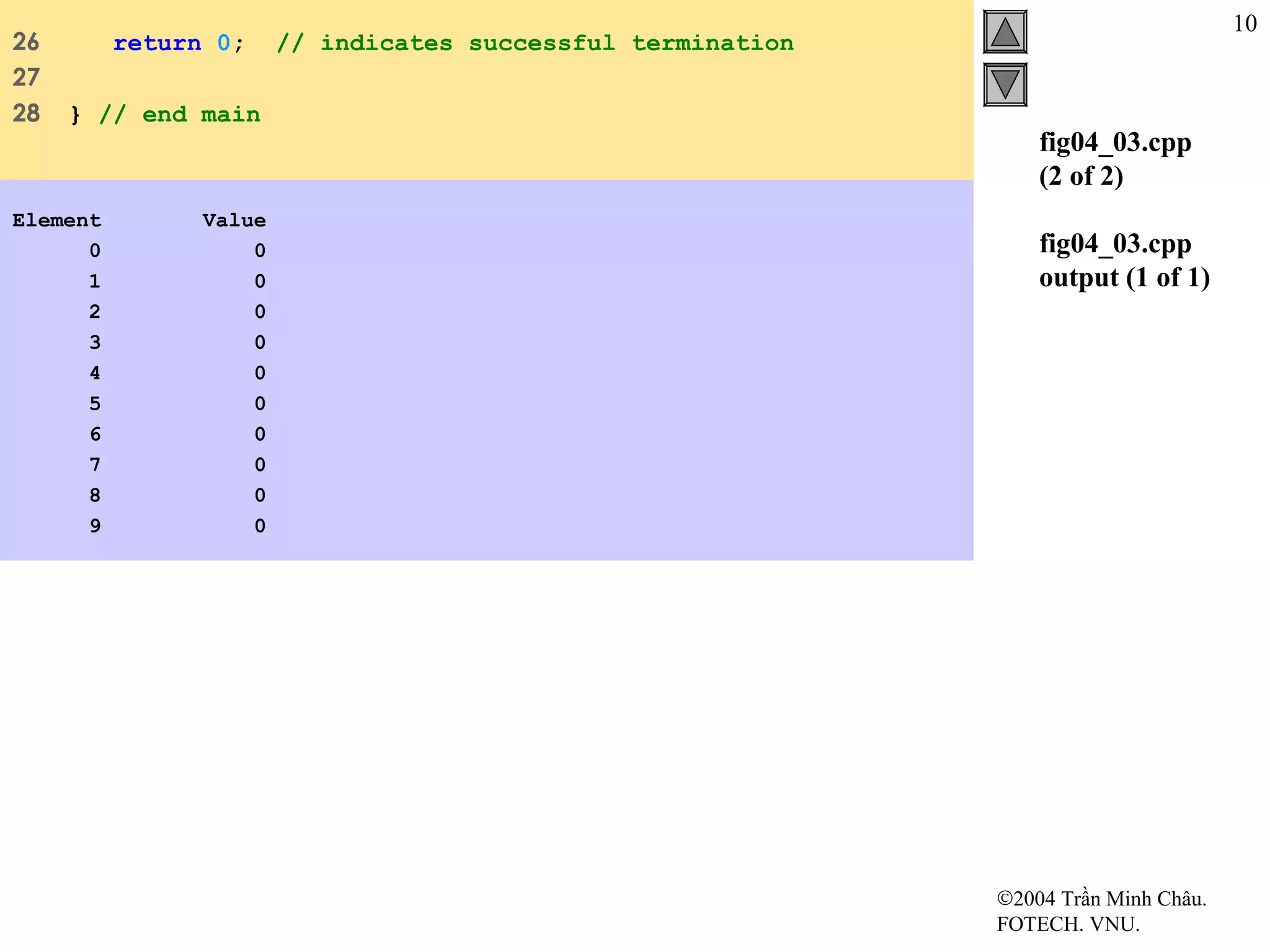Screen dimensions: 1270x952
Task: Click the "Element" column header
Action: point(56,221)
